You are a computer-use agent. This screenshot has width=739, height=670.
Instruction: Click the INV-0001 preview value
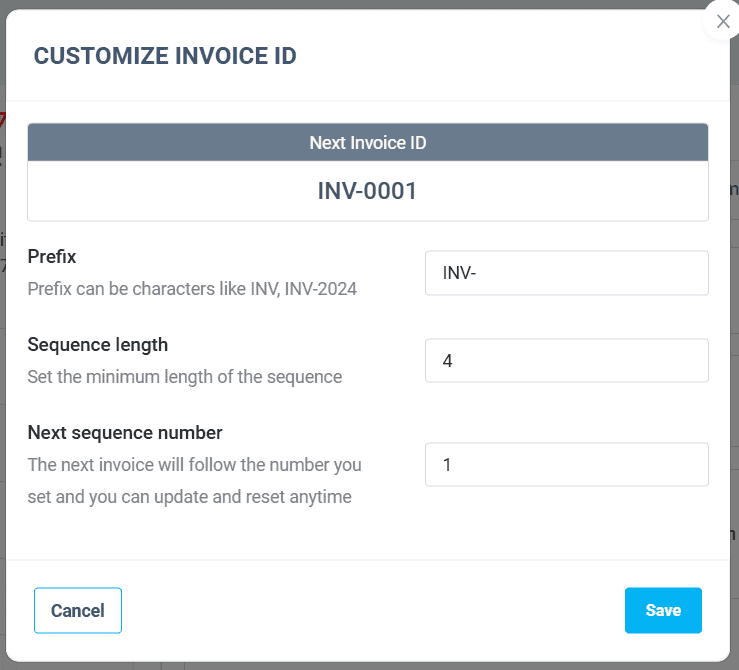367,191
